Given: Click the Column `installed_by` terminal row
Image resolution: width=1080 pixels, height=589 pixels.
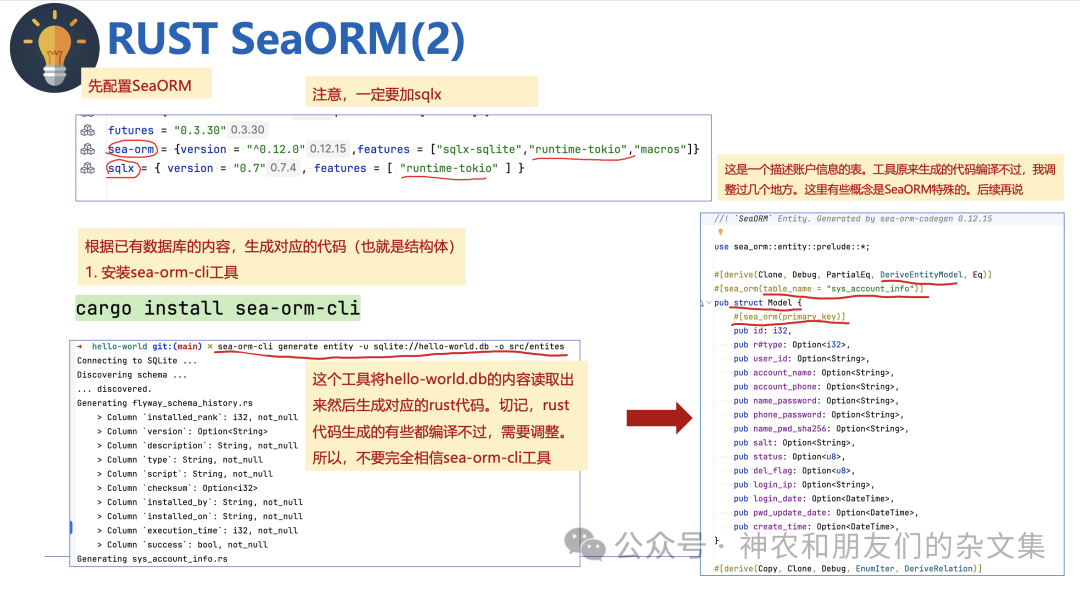Looking at the screenshot, I should tap(200, 502).
